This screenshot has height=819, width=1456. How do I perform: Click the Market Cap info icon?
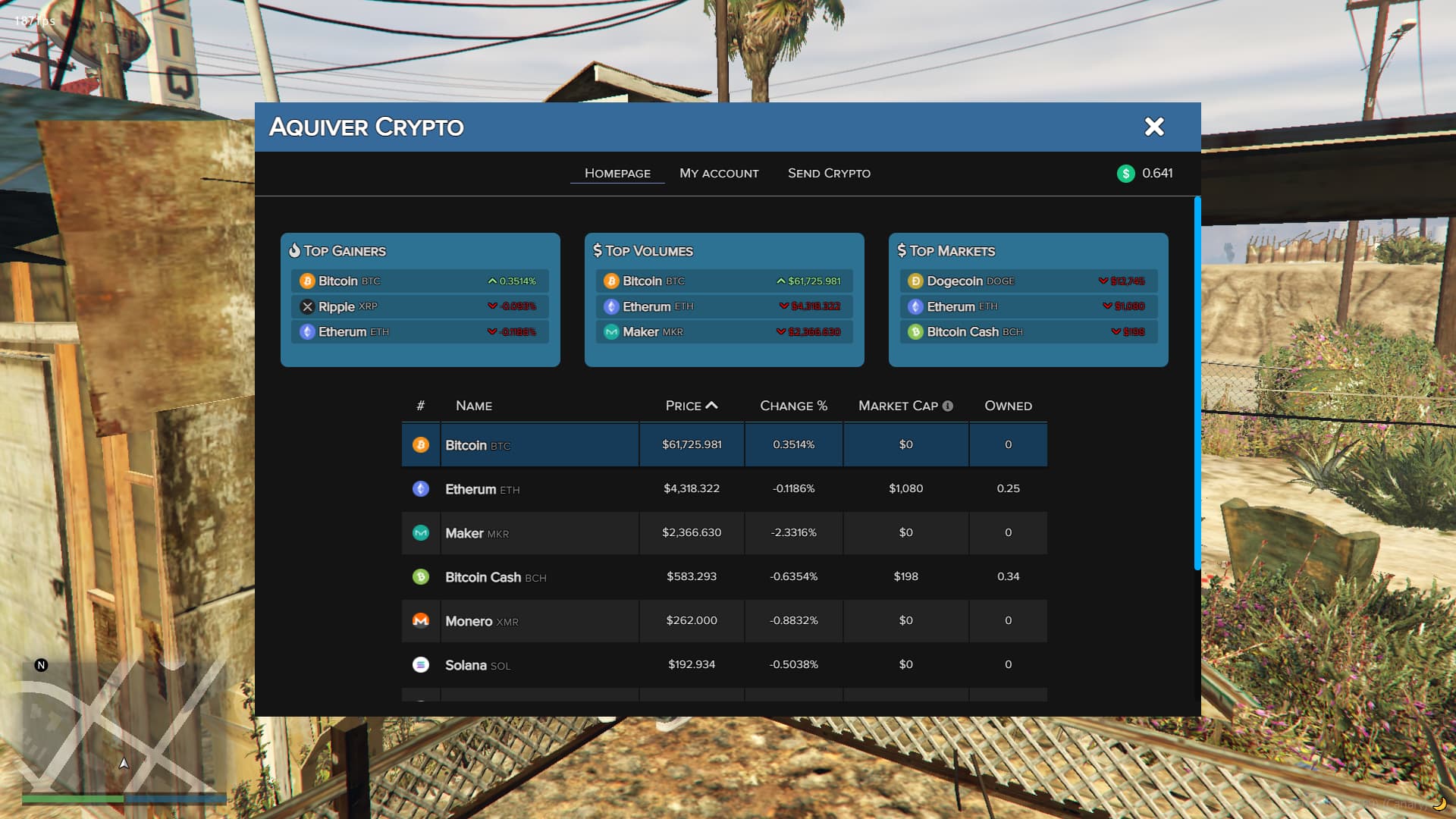pyautogui.click(x=948, y=406)
